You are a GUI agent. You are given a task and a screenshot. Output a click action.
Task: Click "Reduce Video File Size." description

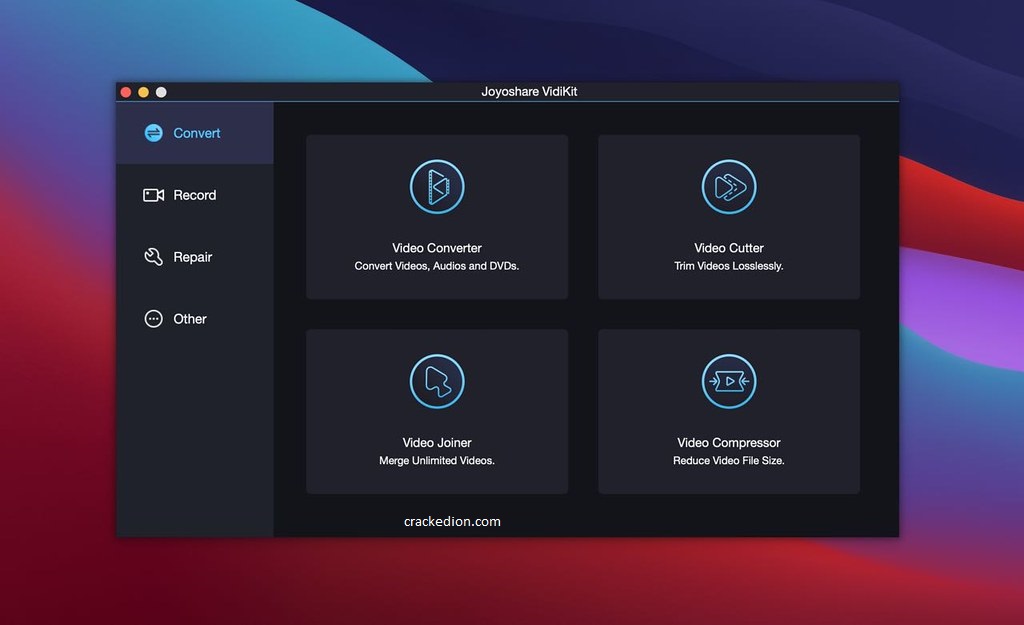pos(729,460)
